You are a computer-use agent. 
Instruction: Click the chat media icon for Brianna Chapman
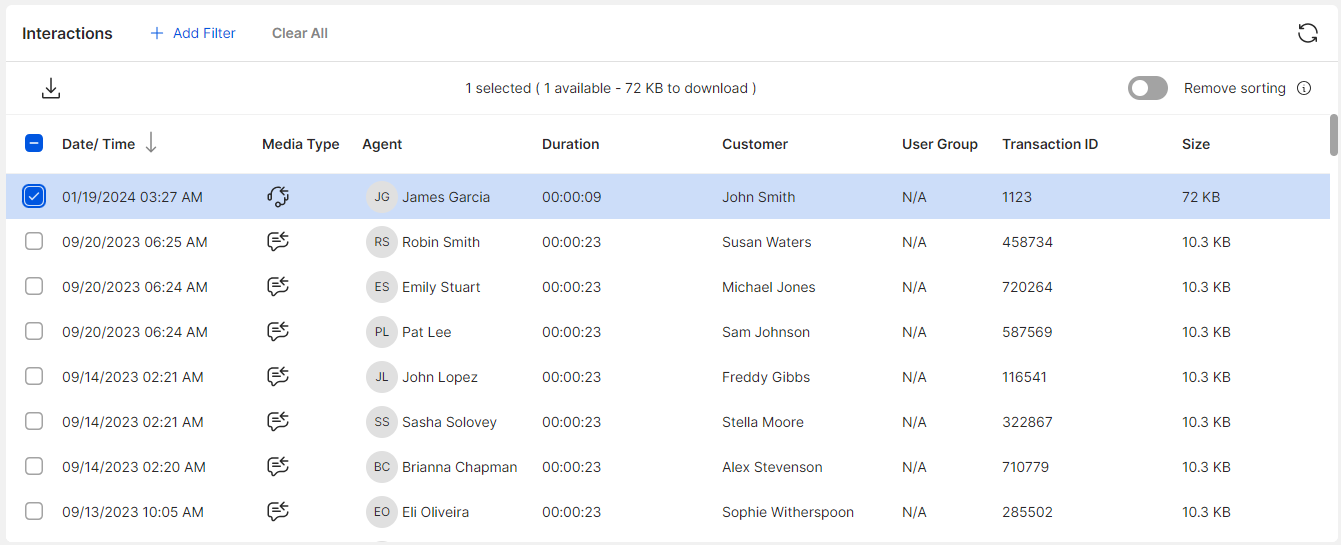[x=278, y=467]
